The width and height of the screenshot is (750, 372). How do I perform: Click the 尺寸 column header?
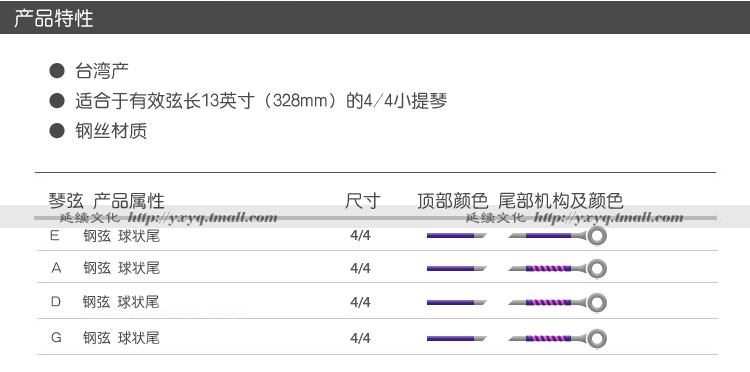[x=363, y=201]
